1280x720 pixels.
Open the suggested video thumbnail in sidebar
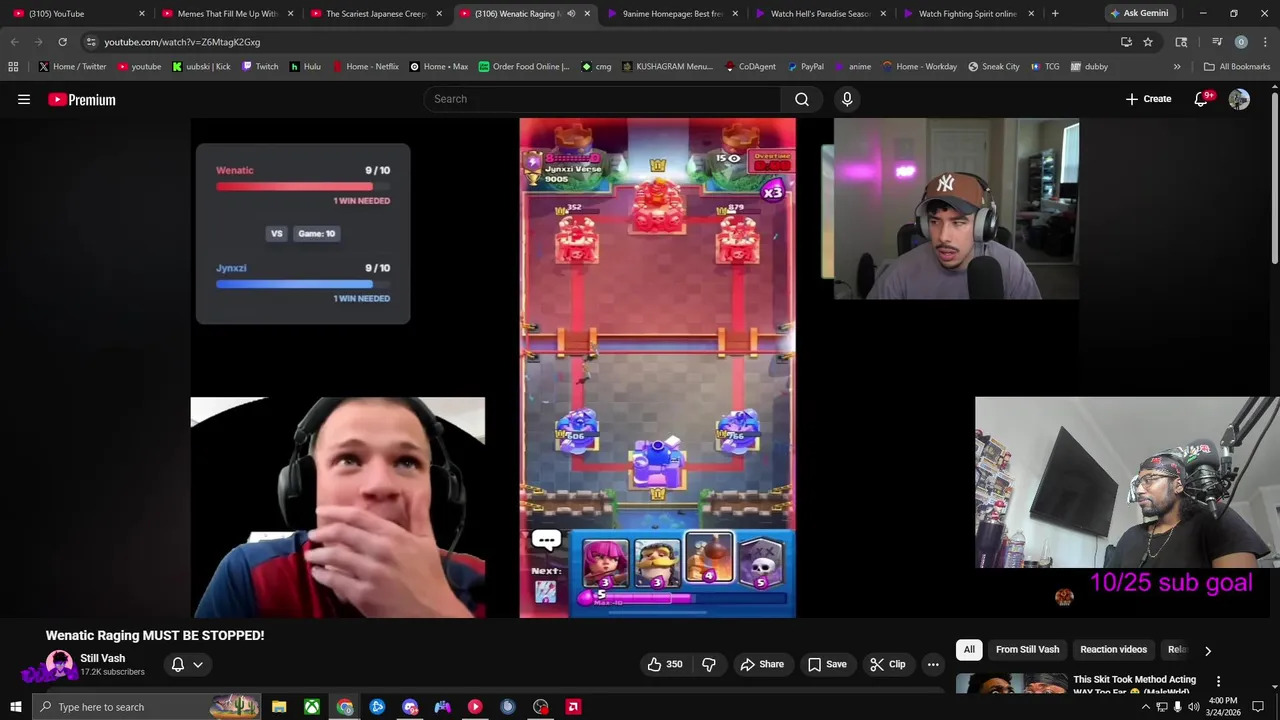click(1010, 684)
